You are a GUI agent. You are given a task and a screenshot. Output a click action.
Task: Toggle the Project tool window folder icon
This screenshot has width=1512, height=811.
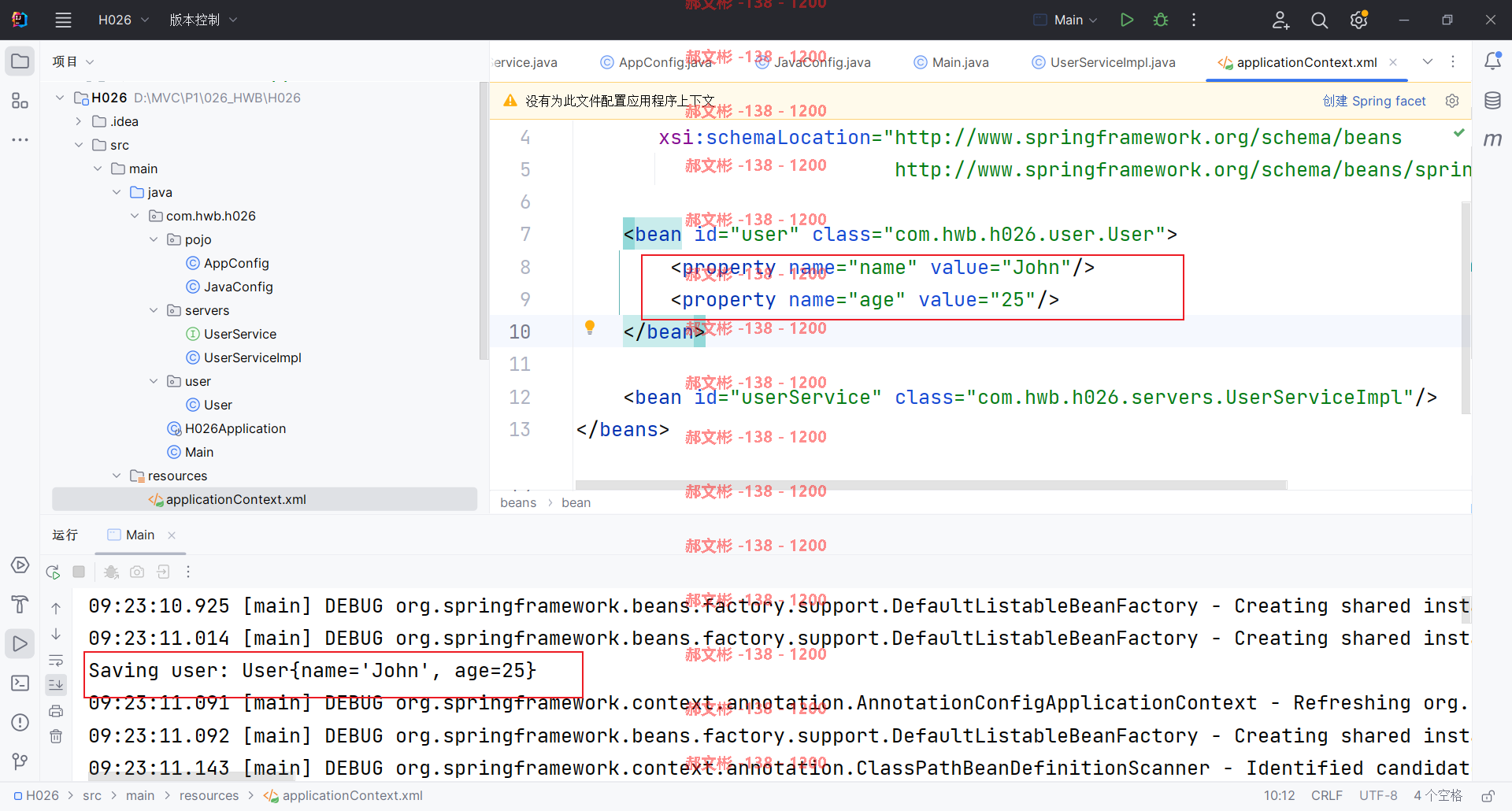[20, 61]
